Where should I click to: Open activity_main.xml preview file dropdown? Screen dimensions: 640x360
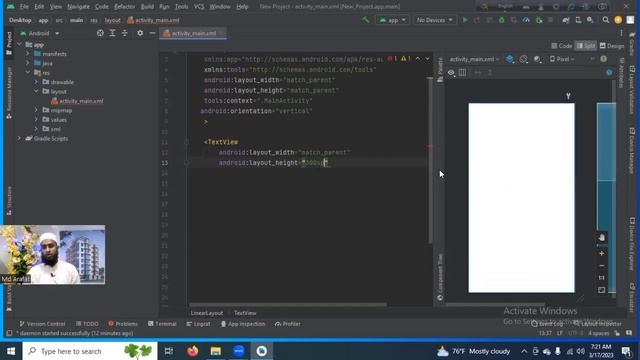[x=474, y=60]
